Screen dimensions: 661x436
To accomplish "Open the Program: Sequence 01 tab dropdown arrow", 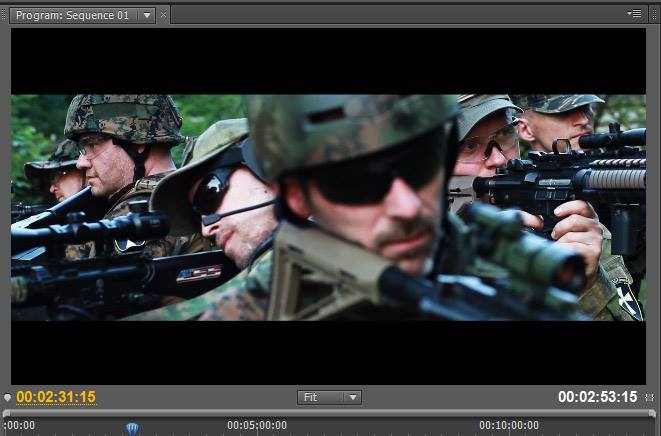I will (147, 16).
